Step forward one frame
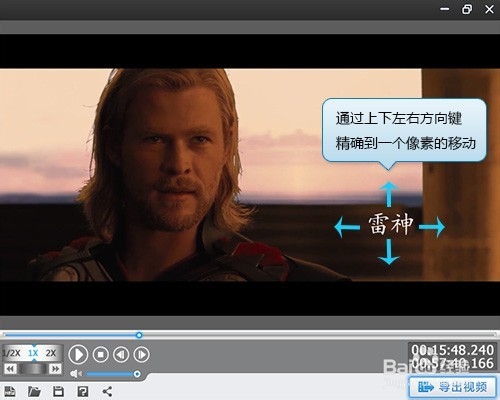Viewport: 500px width, 400px height. click(141, 354)
